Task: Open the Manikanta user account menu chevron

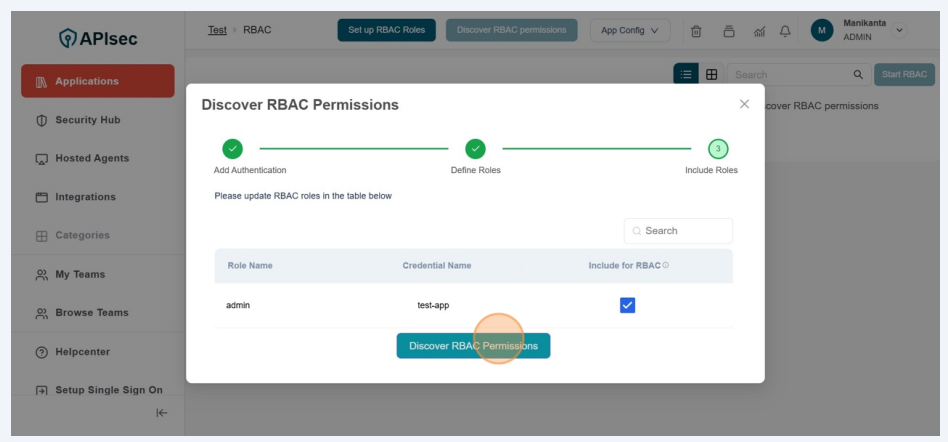Action: point(898,30)
